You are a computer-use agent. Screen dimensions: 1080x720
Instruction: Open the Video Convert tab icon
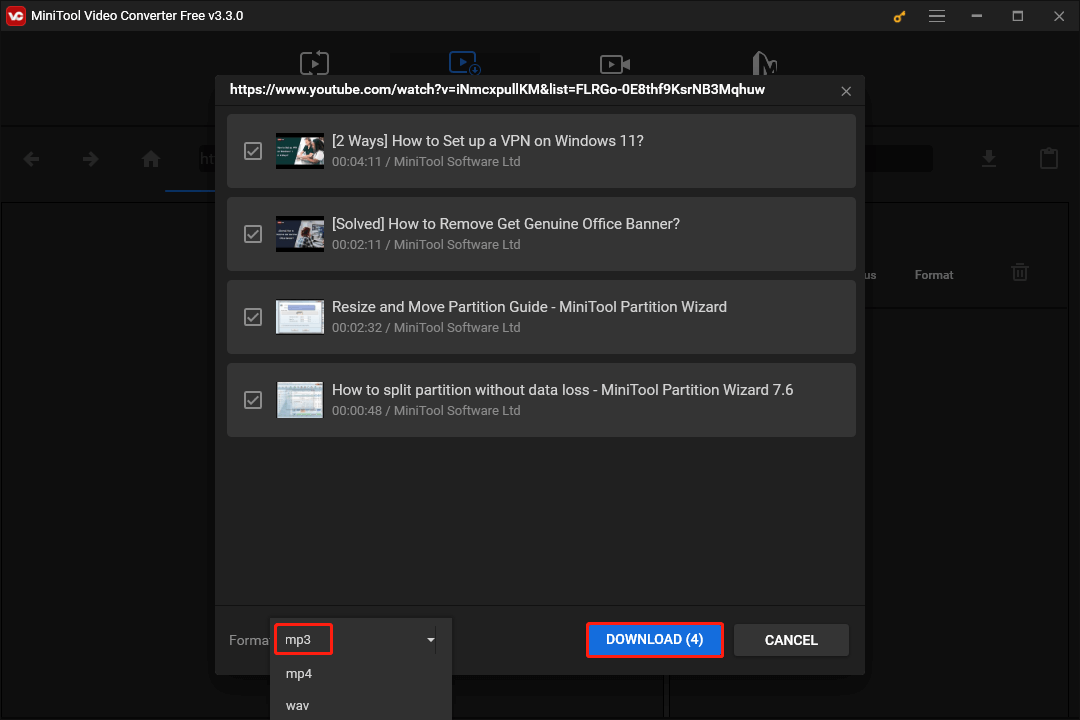tap(314, 63)
